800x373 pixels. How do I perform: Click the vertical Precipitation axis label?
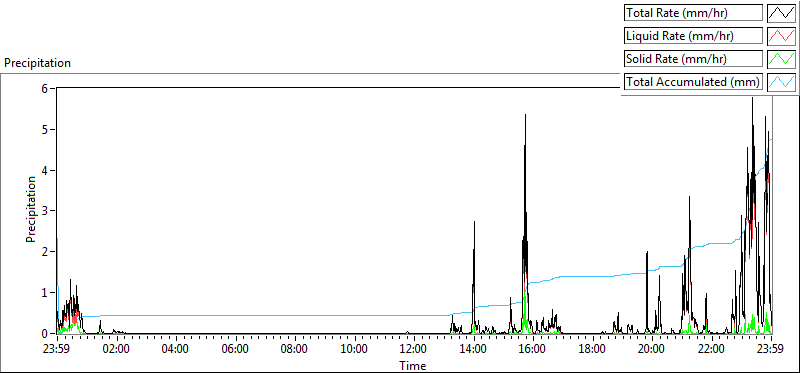point(31,209)
